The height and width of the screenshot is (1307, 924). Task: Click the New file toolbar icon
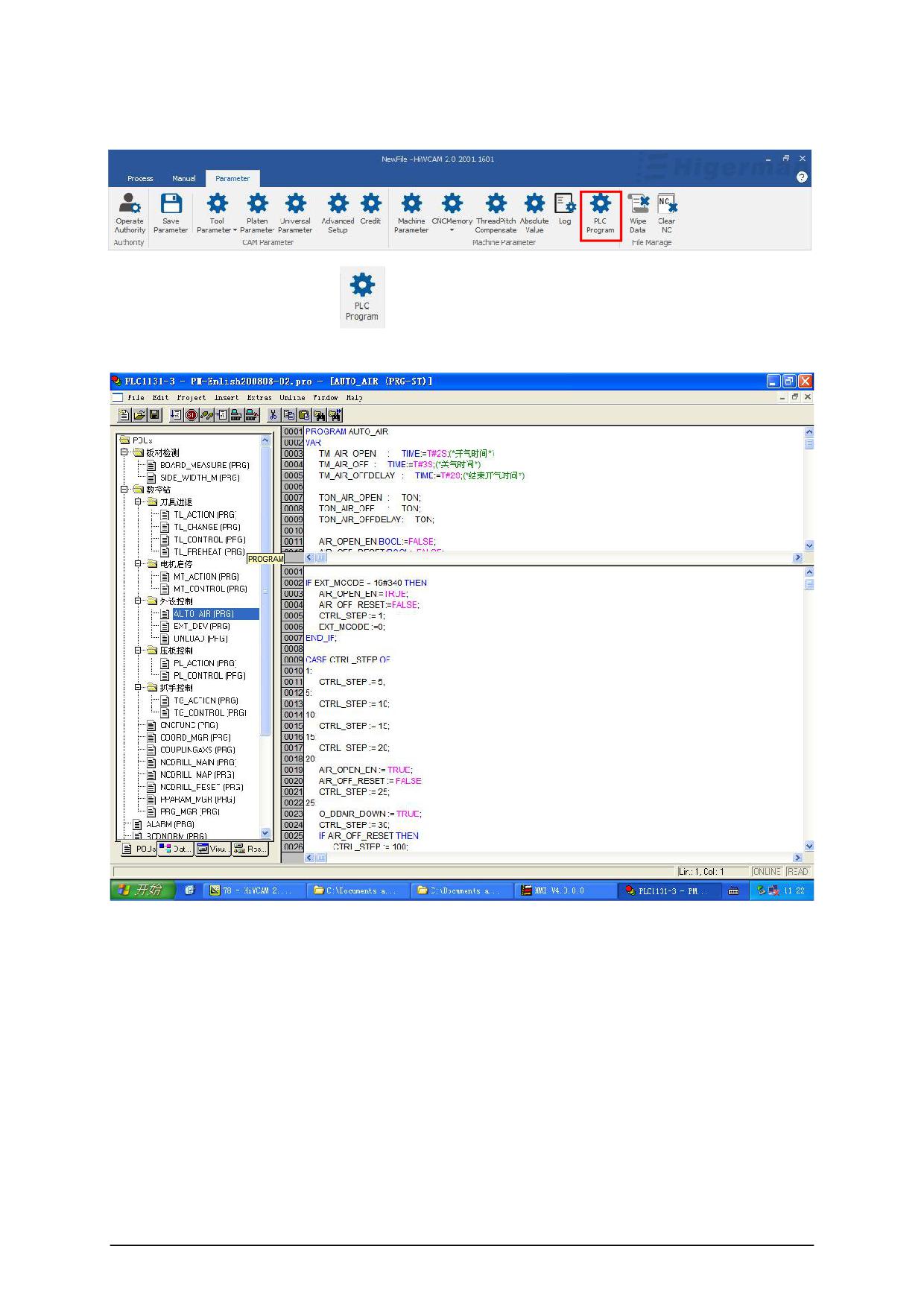[124, 415]
